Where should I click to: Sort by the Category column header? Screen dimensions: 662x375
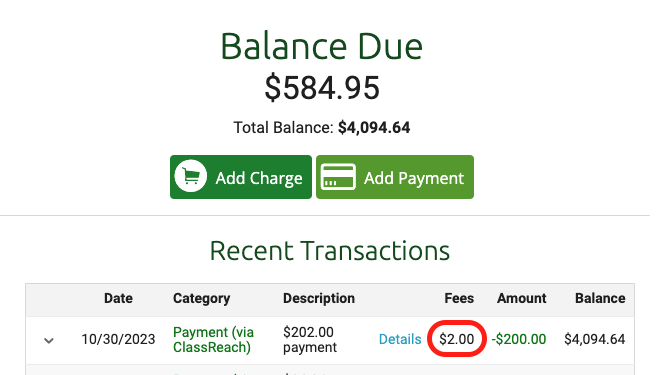[x=201, y=299]
